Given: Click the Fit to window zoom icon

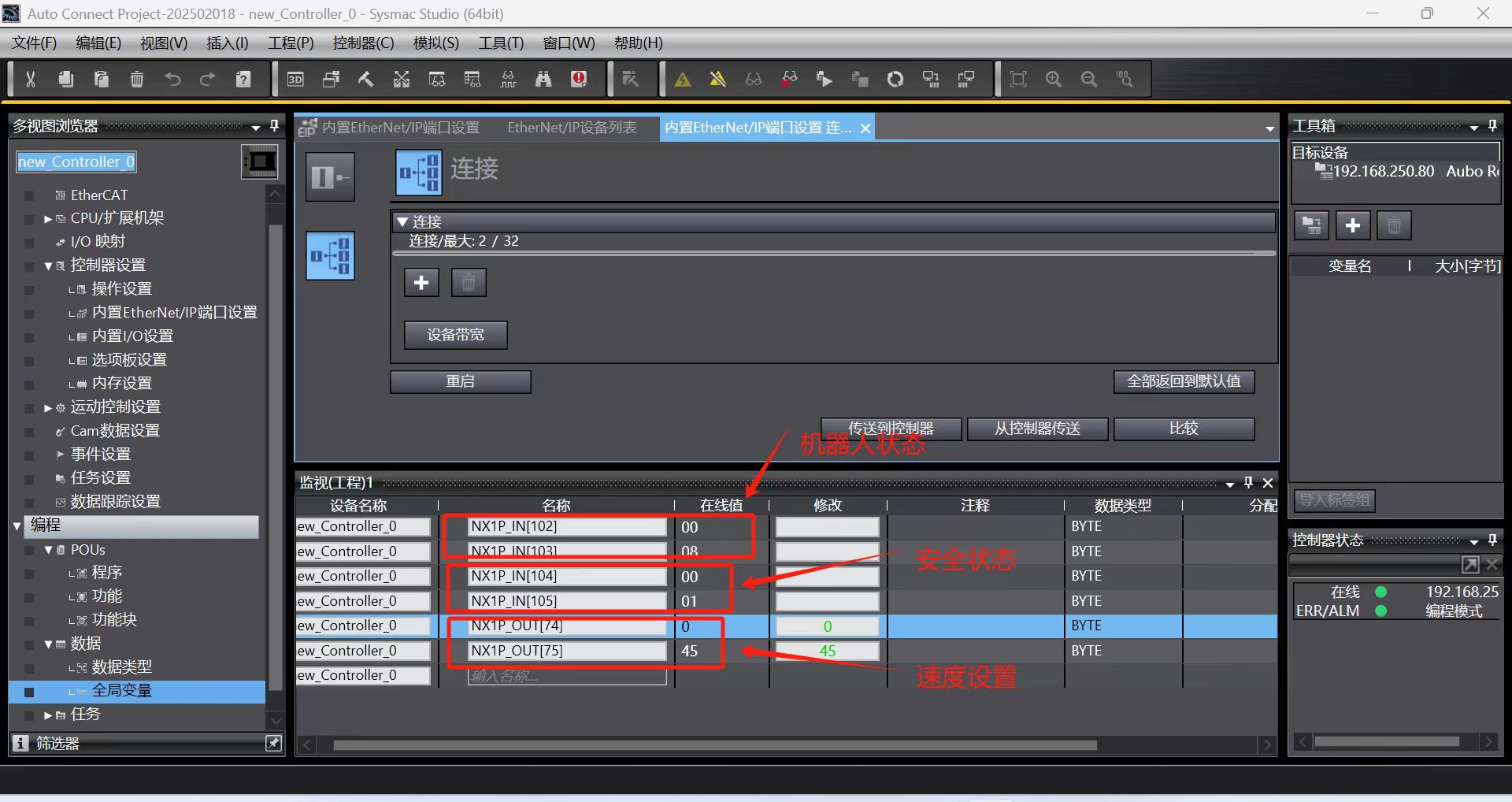Looking at the screenshot, I should [1018, 79].
